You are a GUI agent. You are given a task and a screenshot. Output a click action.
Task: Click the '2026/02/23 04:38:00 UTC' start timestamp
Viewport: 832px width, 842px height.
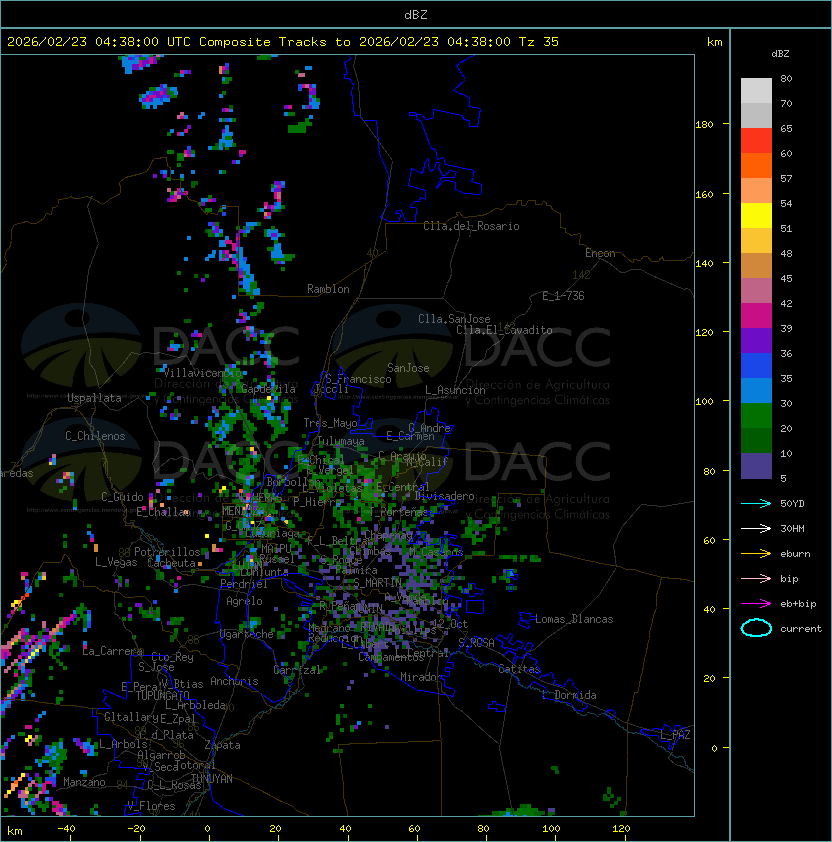pyautogui.click(x=99, y=42)
